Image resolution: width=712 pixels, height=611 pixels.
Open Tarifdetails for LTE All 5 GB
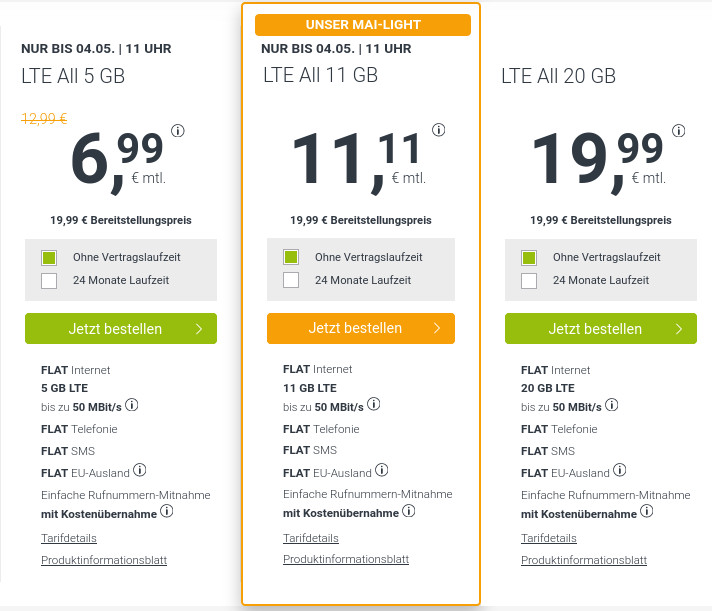tap(69, 538)
